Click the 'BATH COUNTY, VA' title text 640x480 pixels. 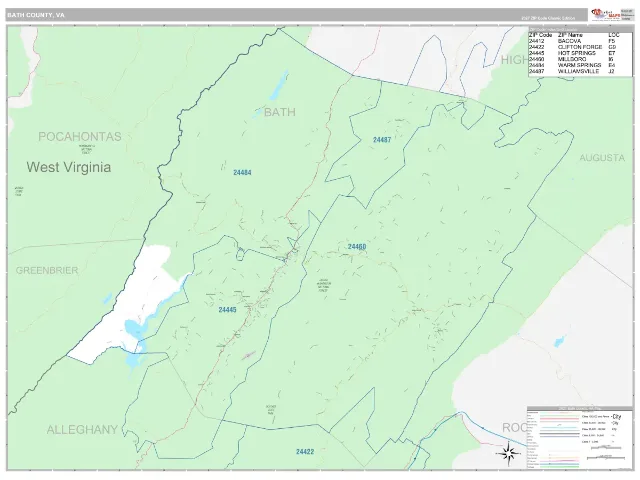[x=36, y=15]
